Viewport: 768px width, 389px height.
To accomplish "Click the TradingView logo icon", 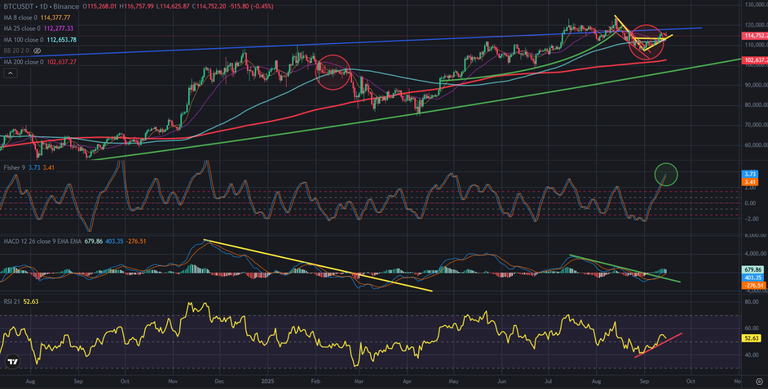I will [13, 363].
